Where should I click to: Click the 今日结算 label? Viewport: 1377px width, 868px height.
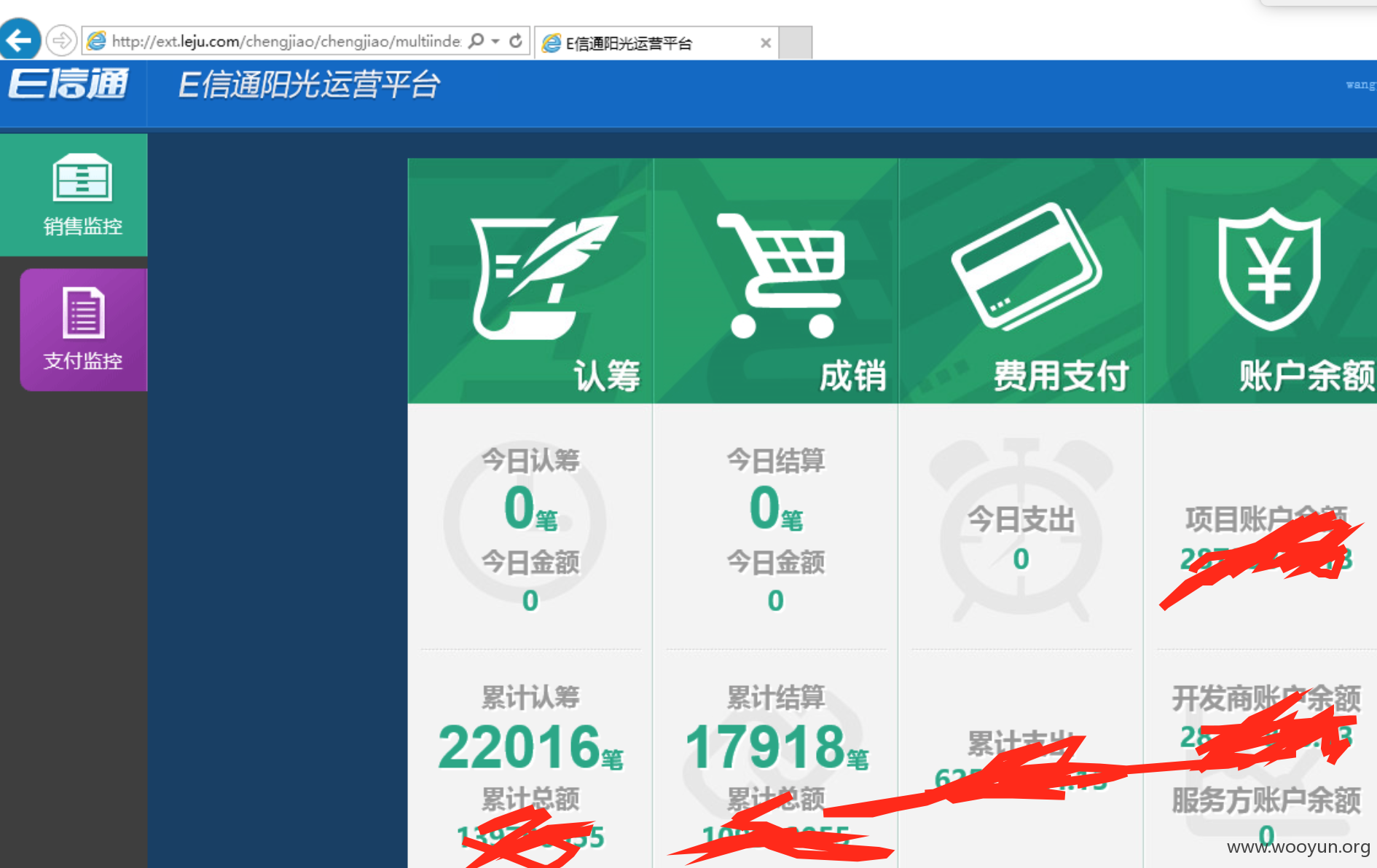(x=776, y=460)
